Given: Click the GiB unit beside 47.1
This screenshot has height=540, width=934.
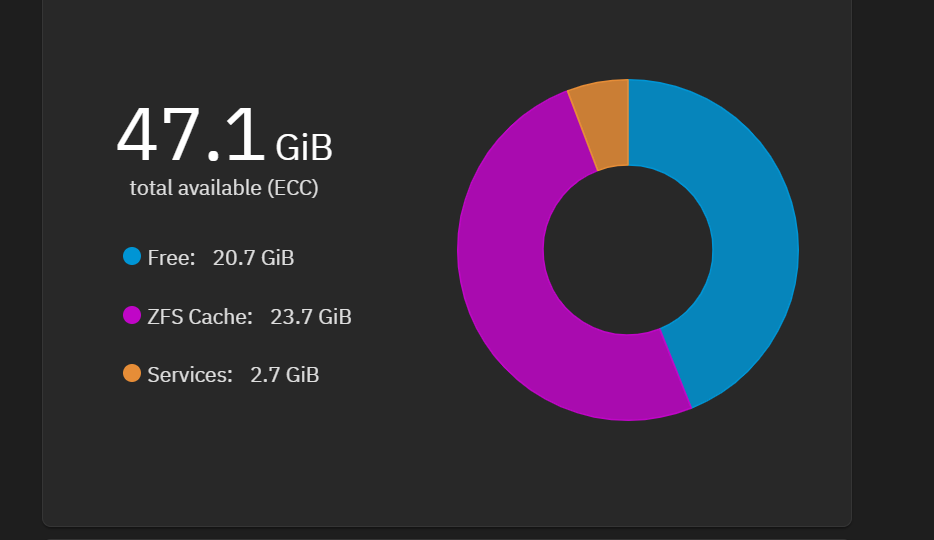Looking at the screenshot, I should [x=304, y=147].
